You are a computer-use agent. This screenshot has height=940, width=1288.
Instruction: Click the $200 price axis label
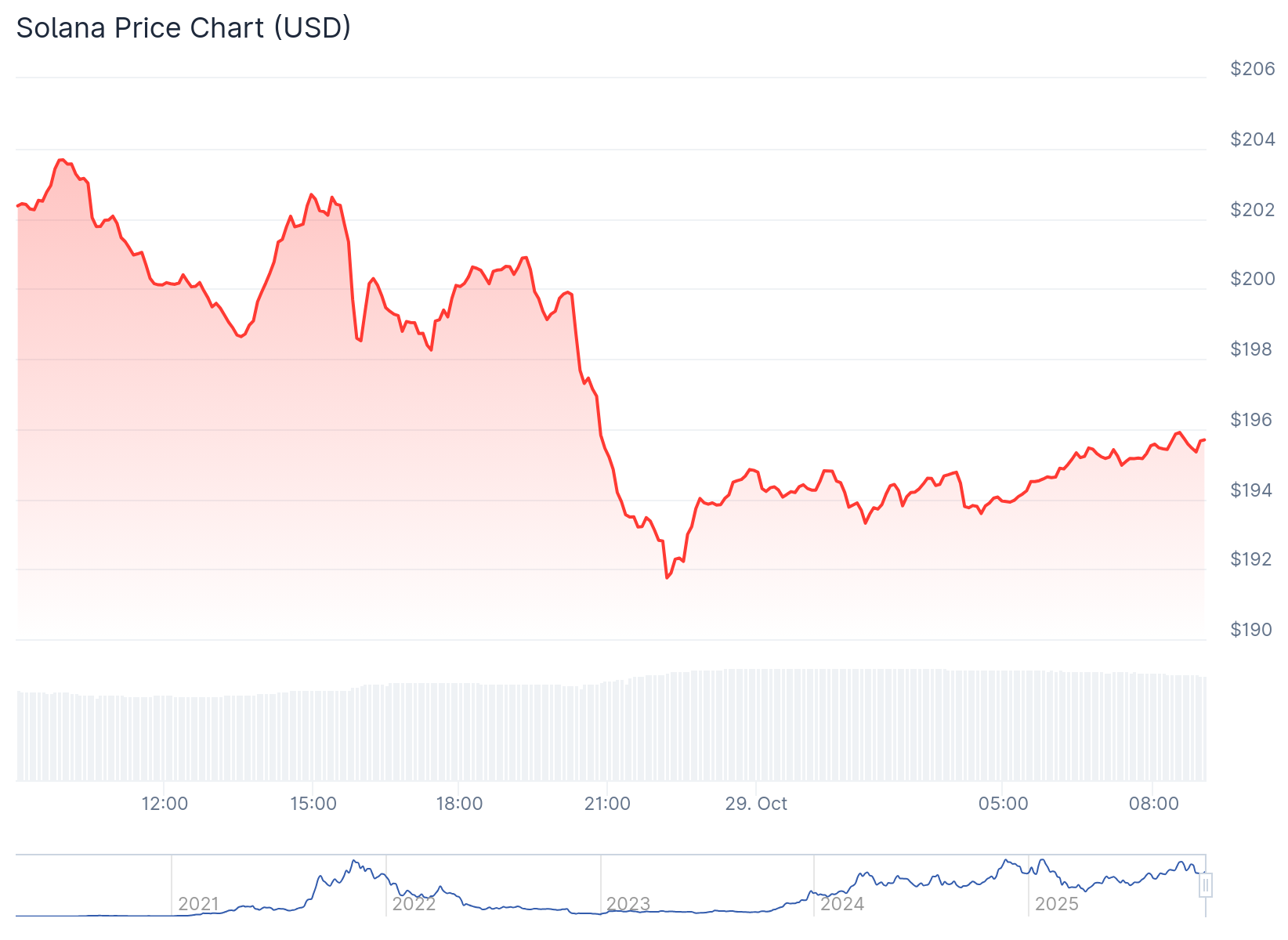click(x=1253, y=279)
